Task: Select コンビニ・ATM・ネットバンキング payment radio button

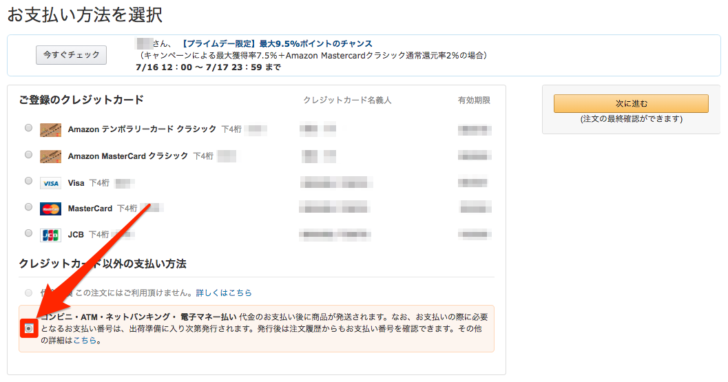Action: pyautogui.click(x=29, y=329)
